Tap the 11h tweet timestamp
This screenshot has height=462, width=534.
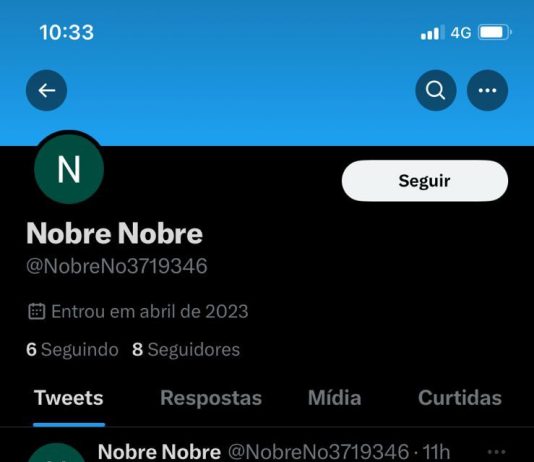click(436, 452)
